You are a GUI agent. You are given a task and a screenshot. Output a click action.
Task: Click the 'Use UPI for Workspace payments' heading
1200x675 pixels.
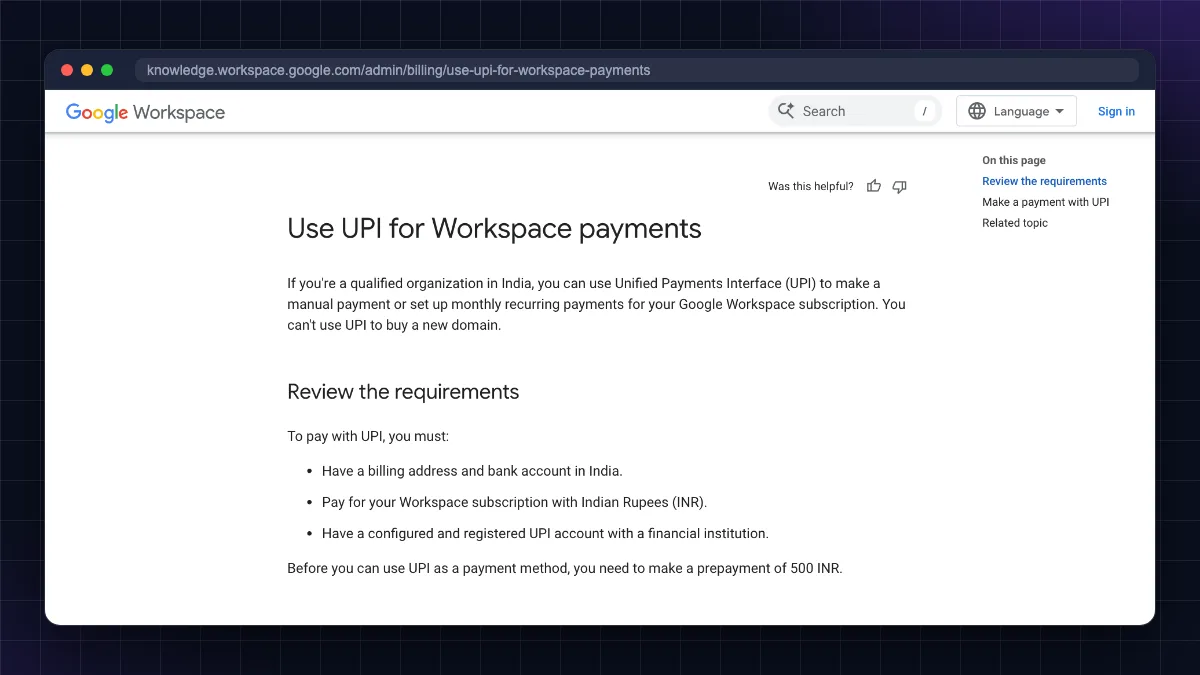click(494, 229)
